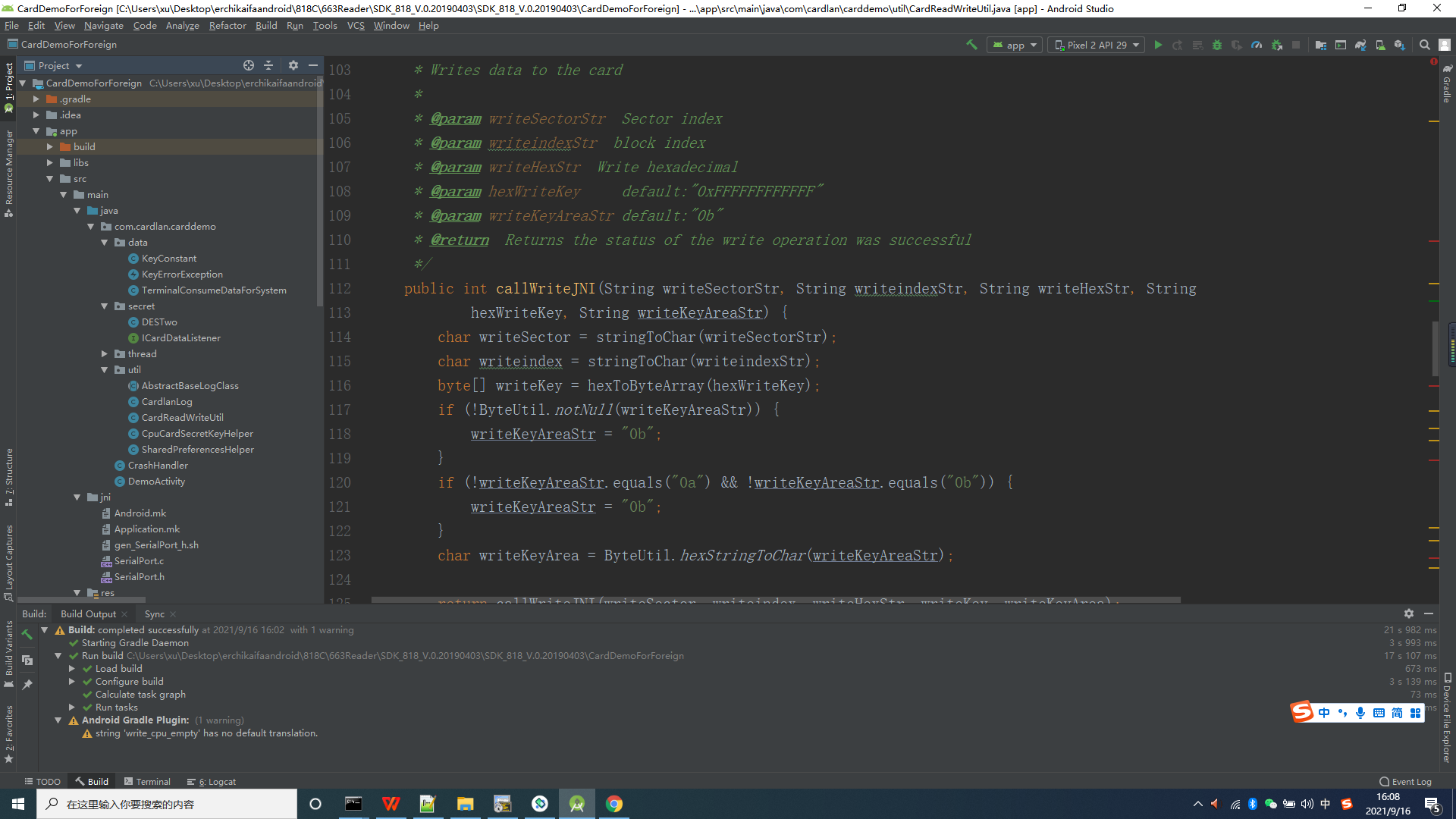This screenshot has height=819, width=1456.
Task: Click the user avatar icon in toolbar
Action: tap(1445, 45)
